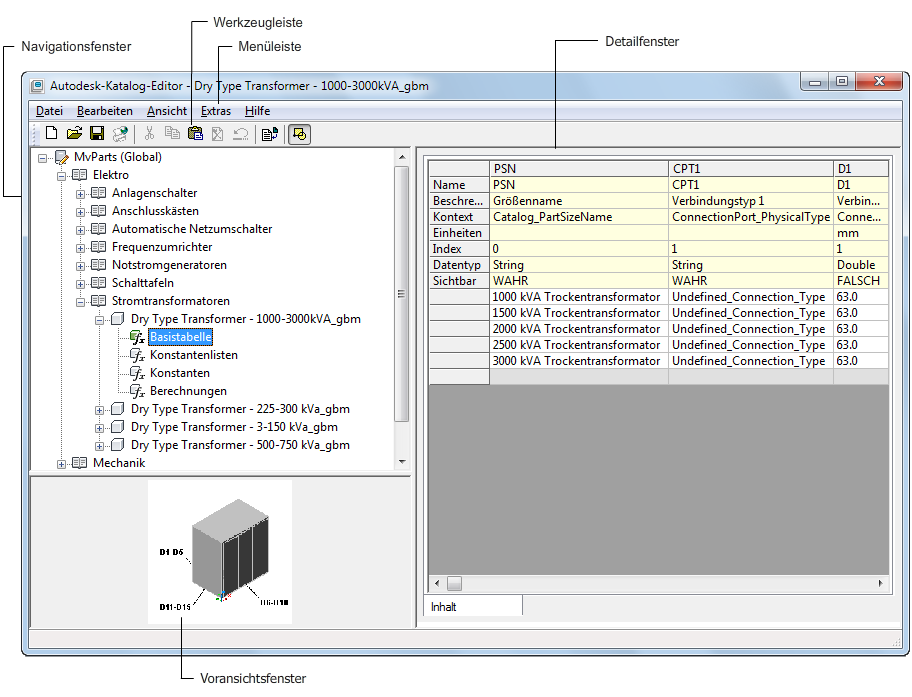
Task: Select the cell '1000 kVA Trockentransformator'
Action: coord(579,297)
